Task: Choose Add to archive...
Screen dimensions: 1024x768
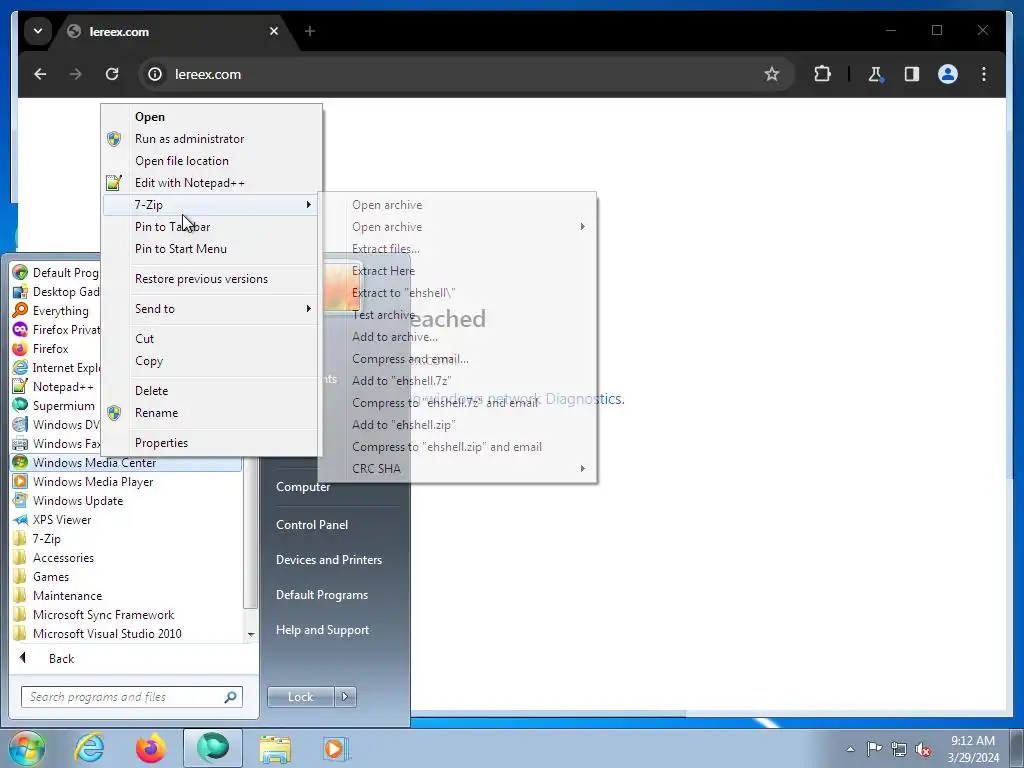Action: [457, 337]
